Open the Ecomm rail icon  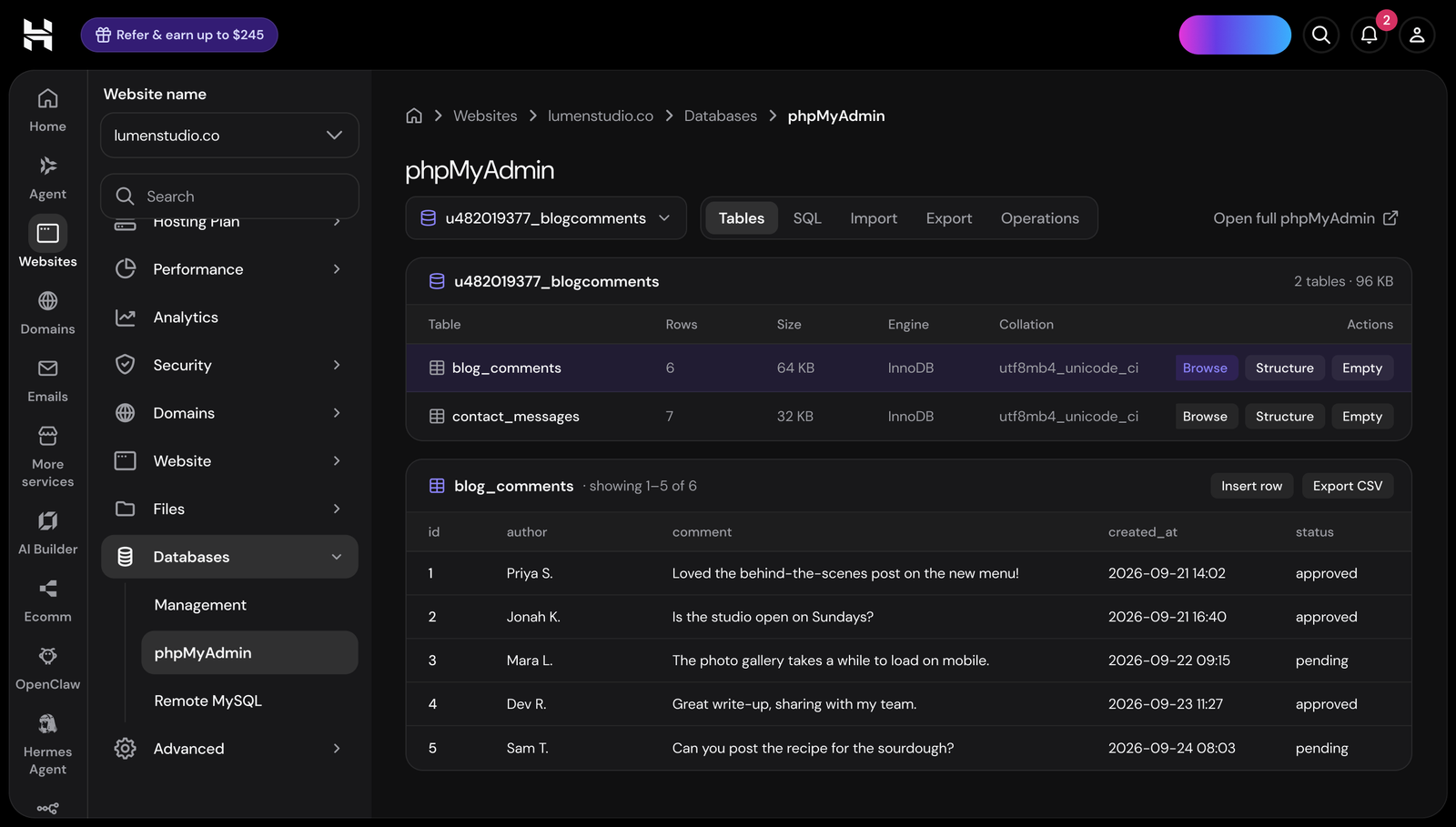point(48,600)
